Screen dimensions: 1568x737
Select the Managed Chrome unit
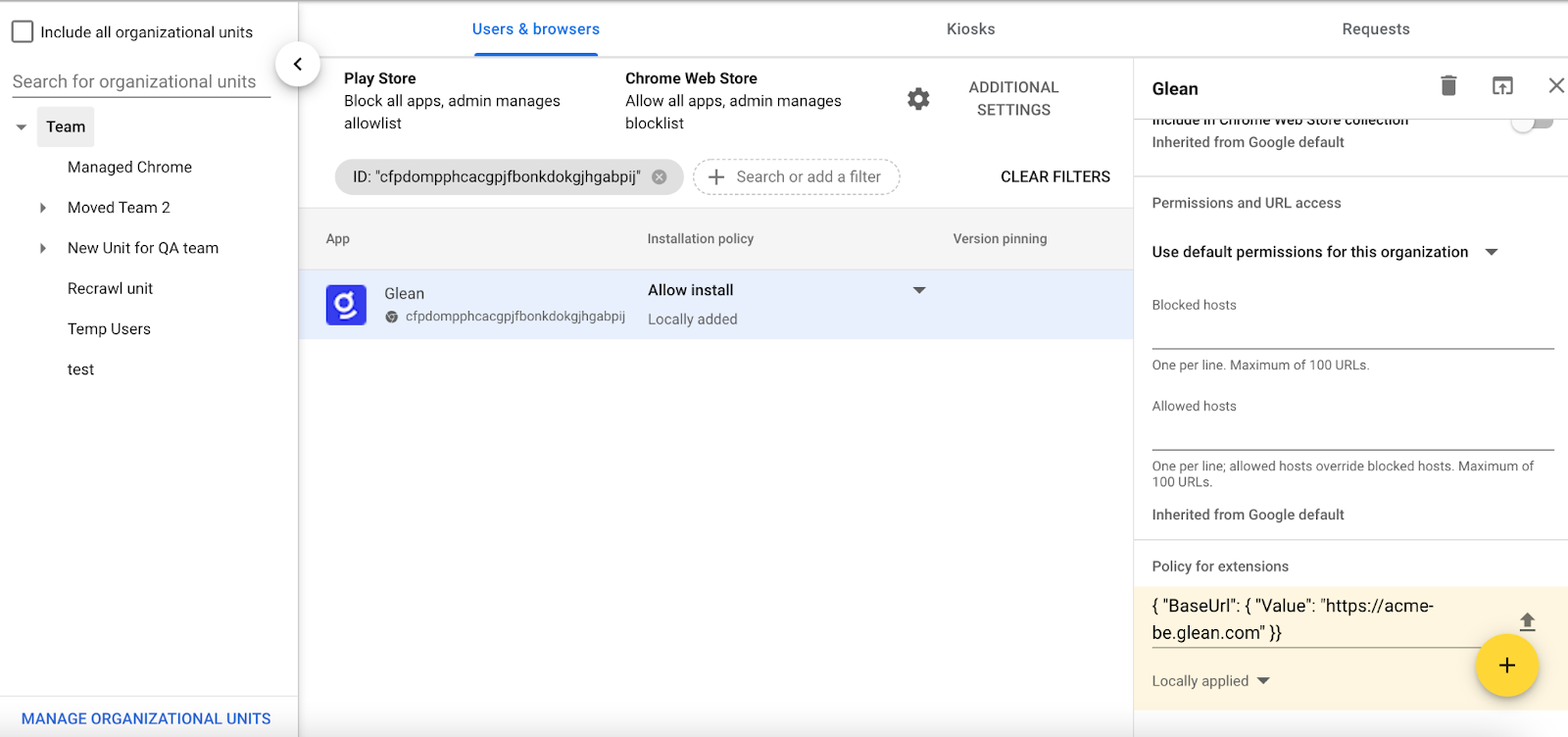(x=129, y=168)
